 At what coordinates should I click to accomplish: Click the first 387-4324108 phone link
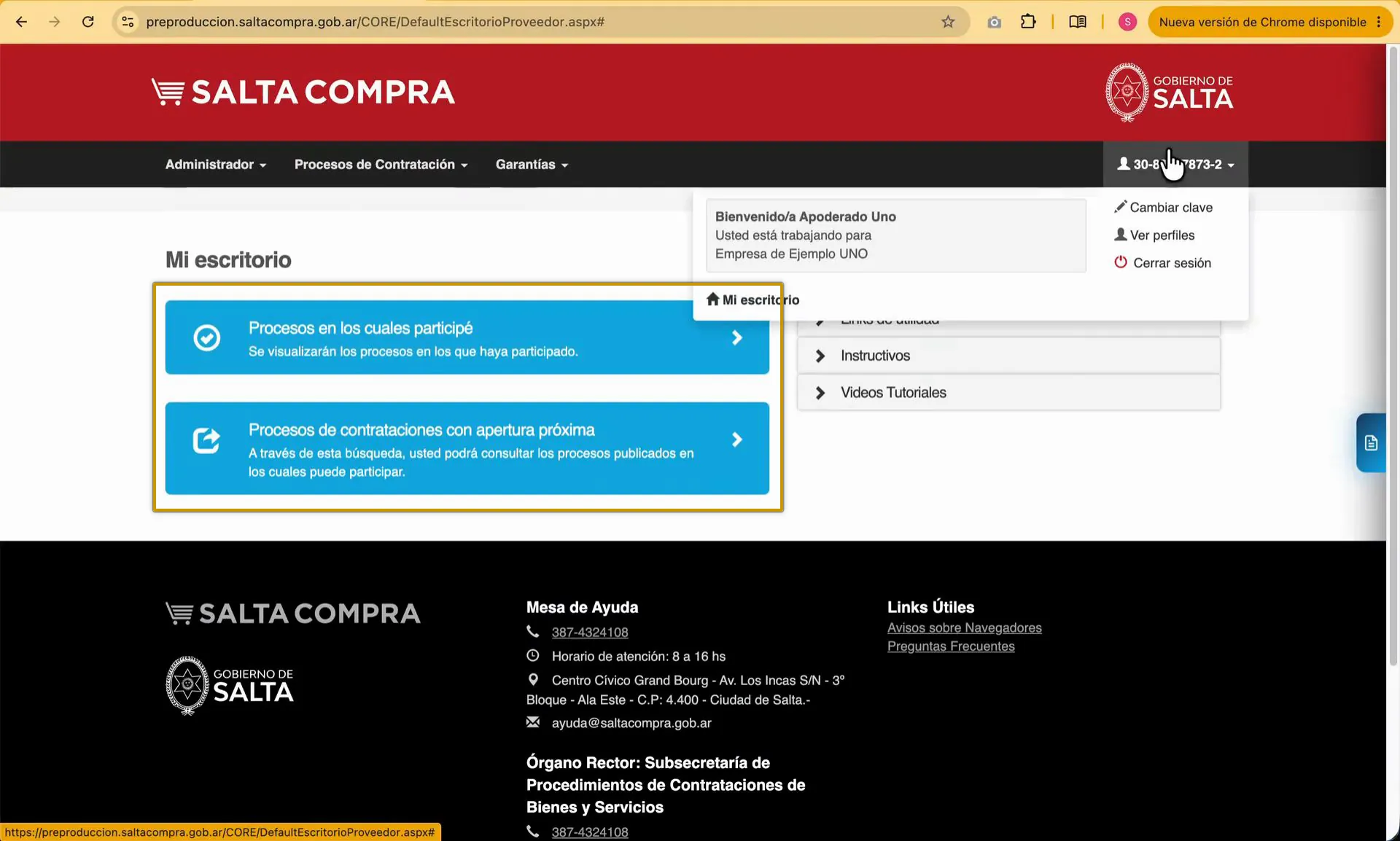pyautogui.click(x=590, y=632)
